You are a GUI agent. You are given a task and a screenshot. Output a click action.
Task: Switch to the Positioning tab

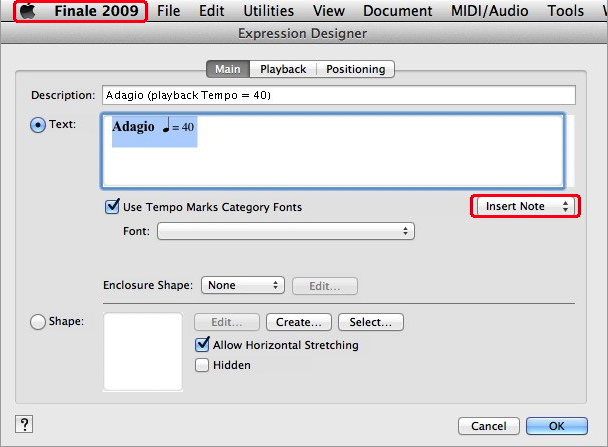pyautogui.click(x=355, y=69)
